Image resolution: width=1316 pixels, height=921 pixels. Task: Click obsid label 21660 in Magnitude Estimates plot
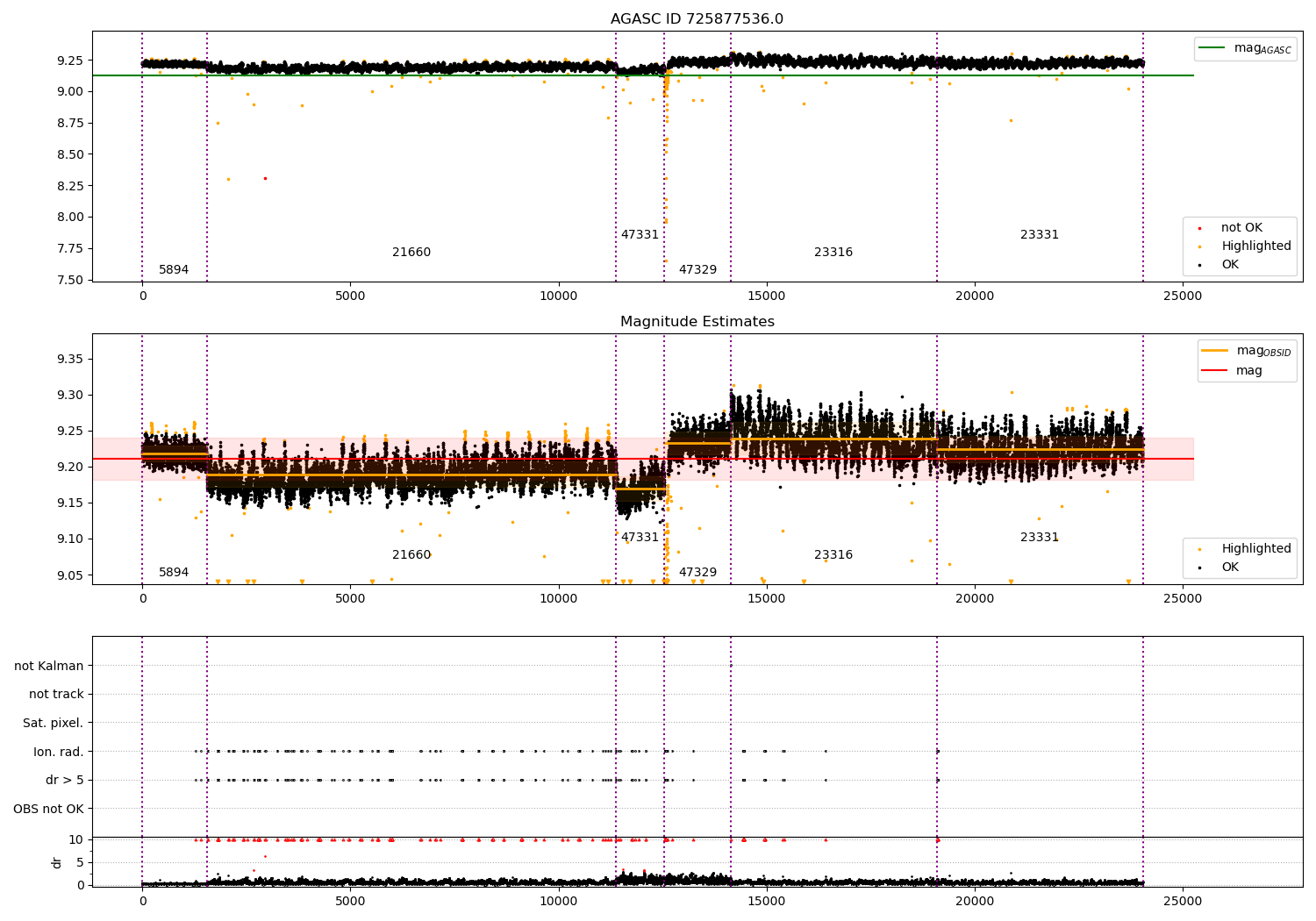click(411, 555)
